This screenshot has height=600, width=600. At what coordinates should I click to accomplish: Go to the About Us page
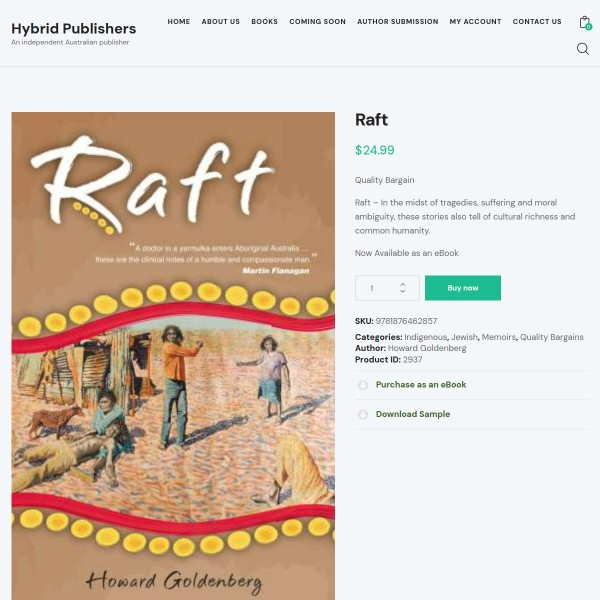pyautogui.click(x=221, y=22)
